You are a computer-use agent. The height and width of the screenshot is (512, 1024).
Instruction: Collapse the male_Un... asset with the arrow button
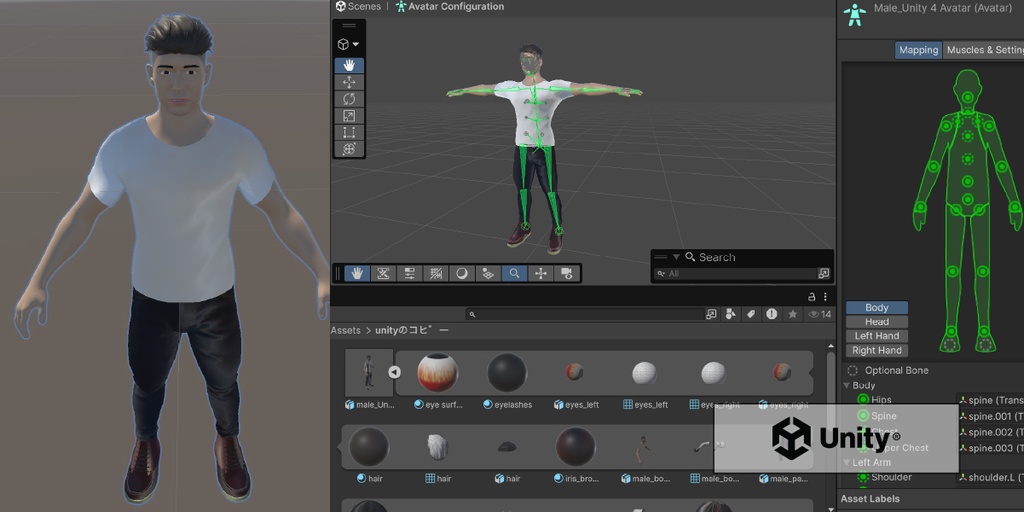pyautogui.click(x=394, y=372)
